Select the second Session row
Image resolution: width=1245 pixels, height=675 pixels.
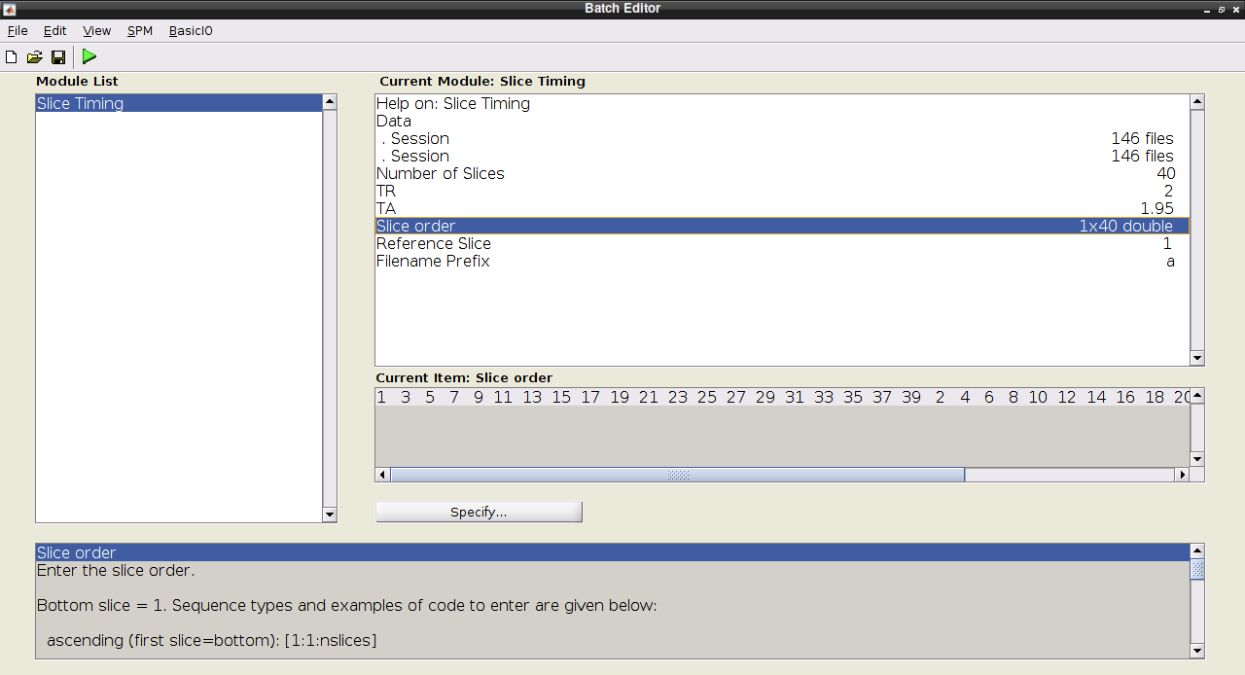click(782, 156)
